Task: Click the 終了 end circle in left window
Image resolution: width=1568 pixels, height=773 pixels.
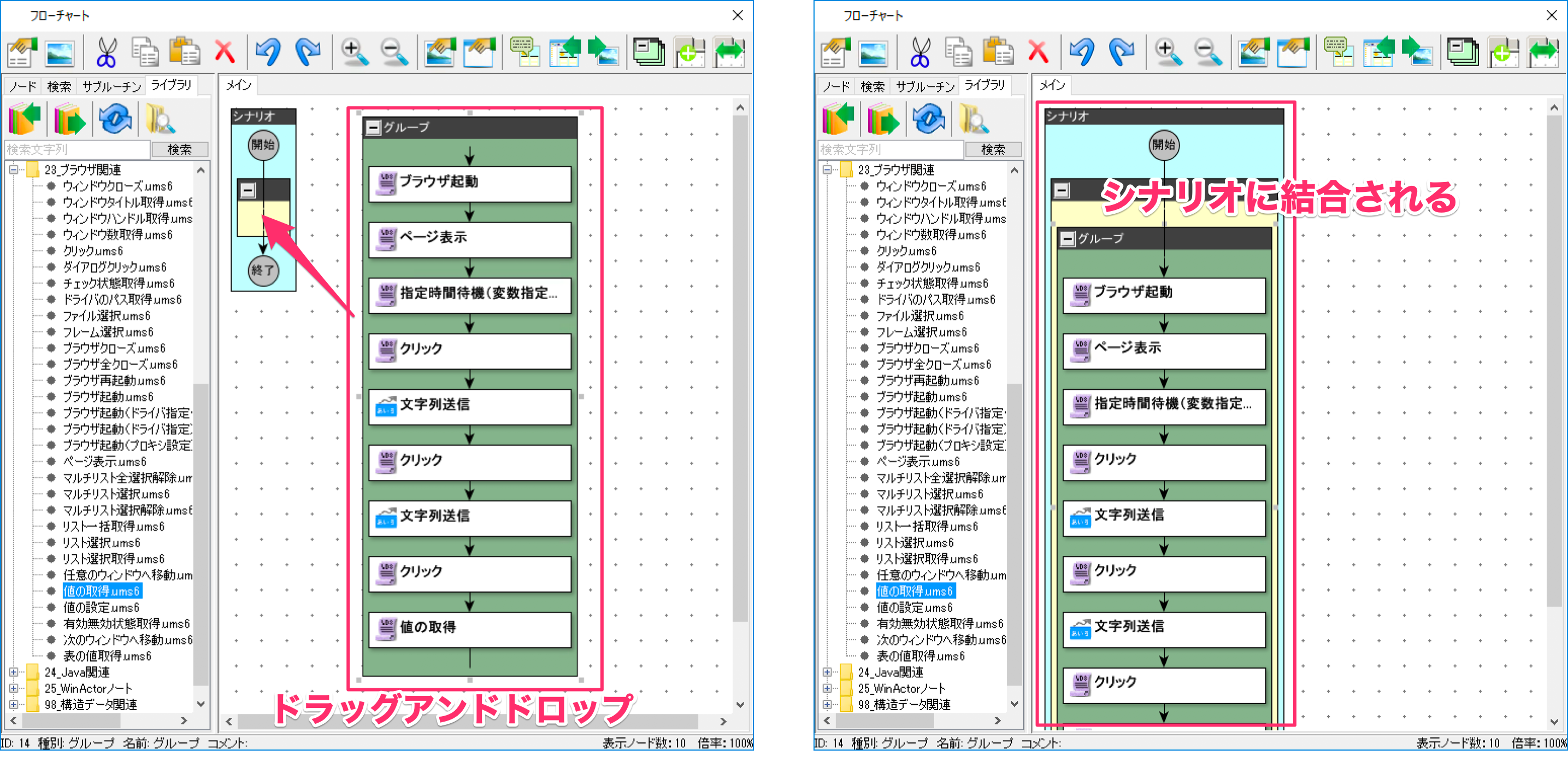Action: 263,271
